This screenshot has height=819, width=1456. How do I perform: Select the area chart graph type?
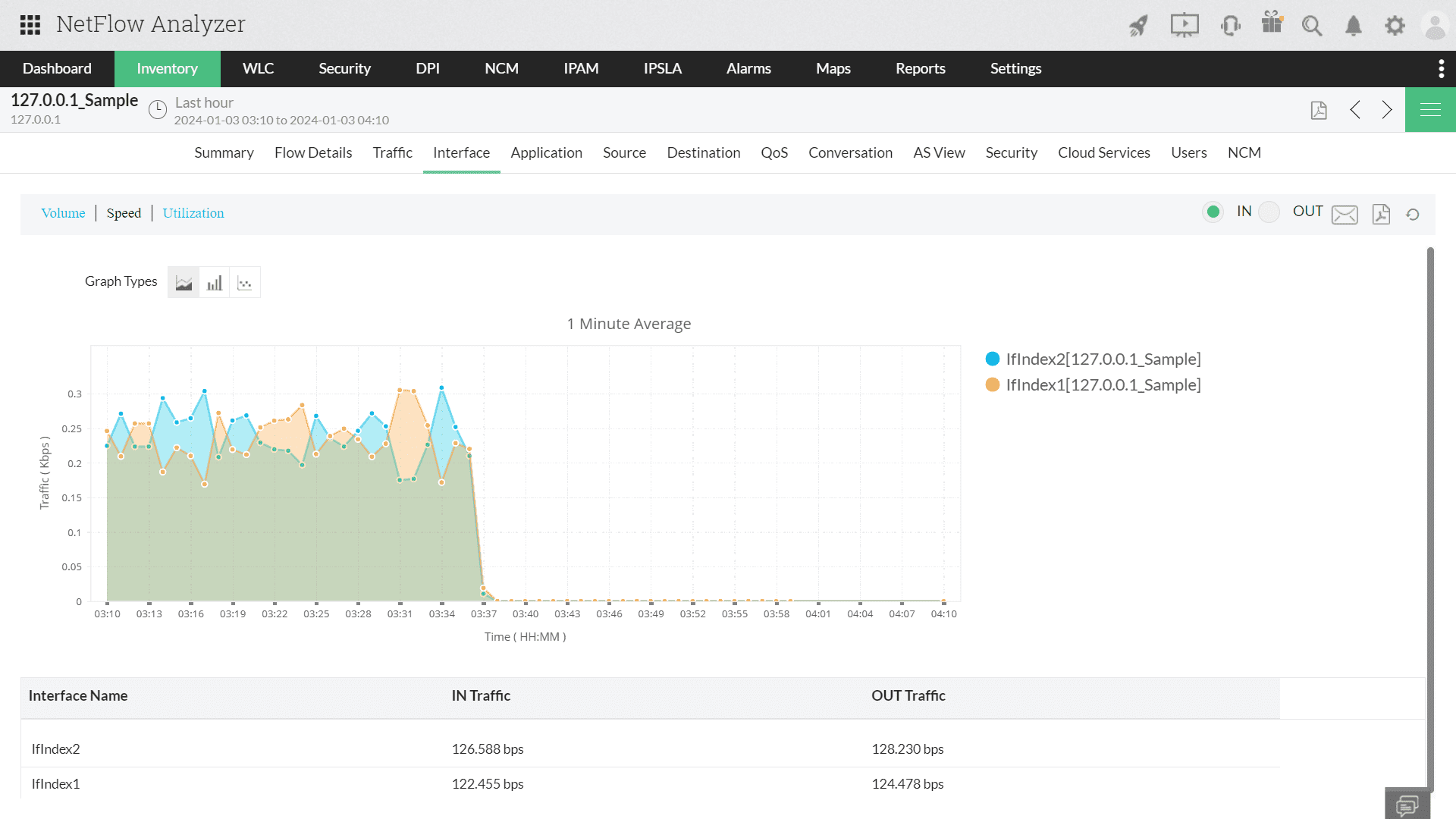click(184, 283)
